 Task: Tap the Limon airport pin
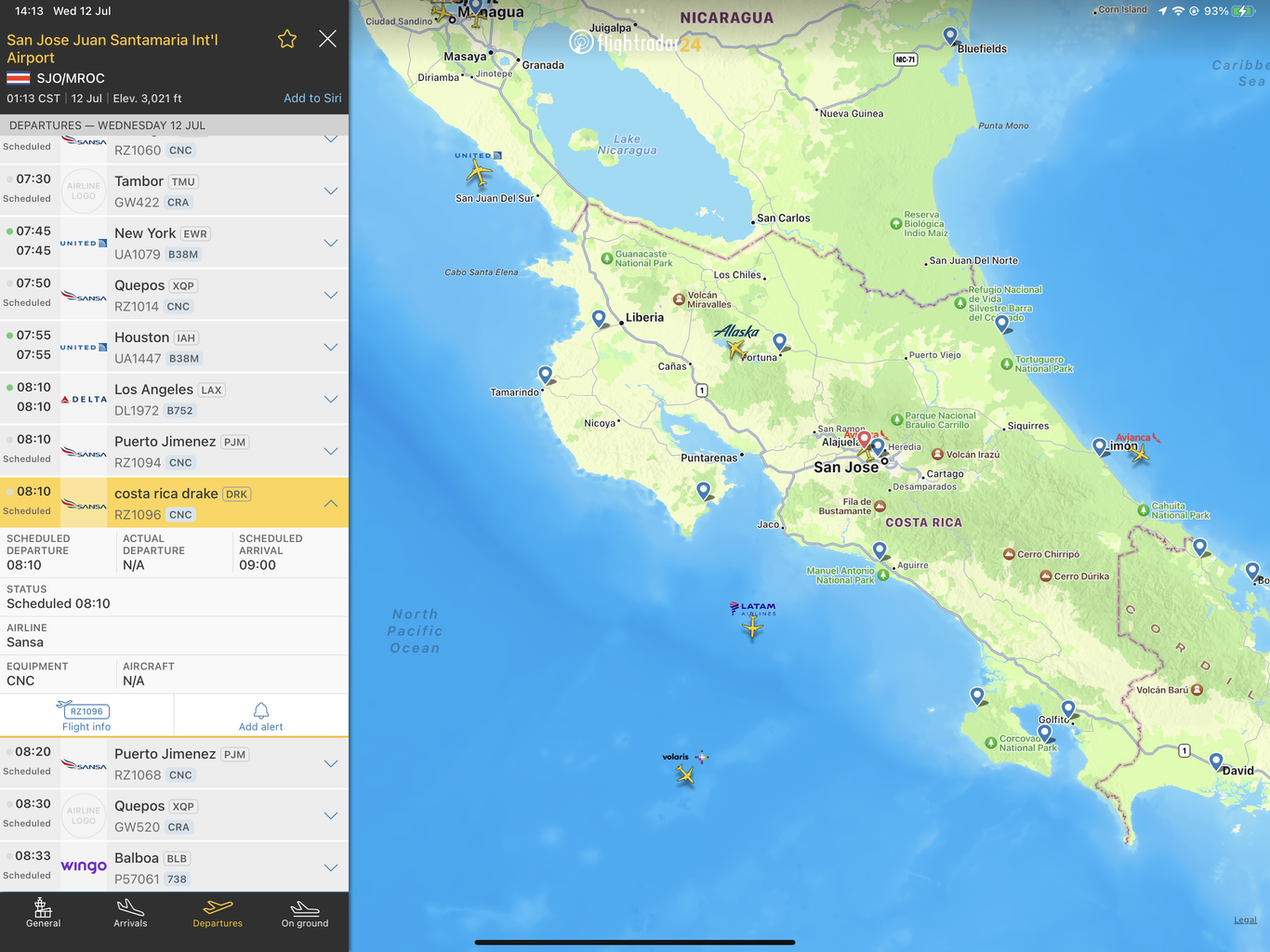(x=1100, y=447)
